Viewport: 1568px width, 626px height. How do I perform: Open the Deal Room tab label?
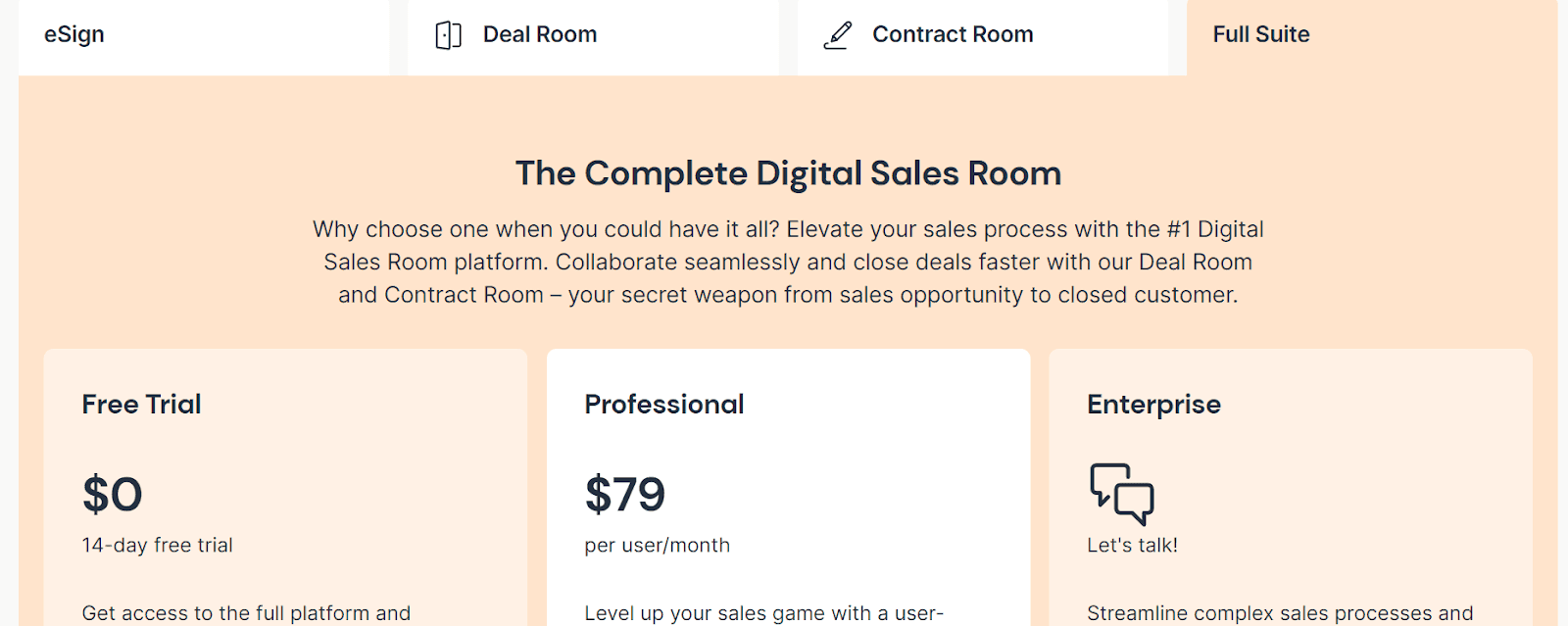click(540, 34)
